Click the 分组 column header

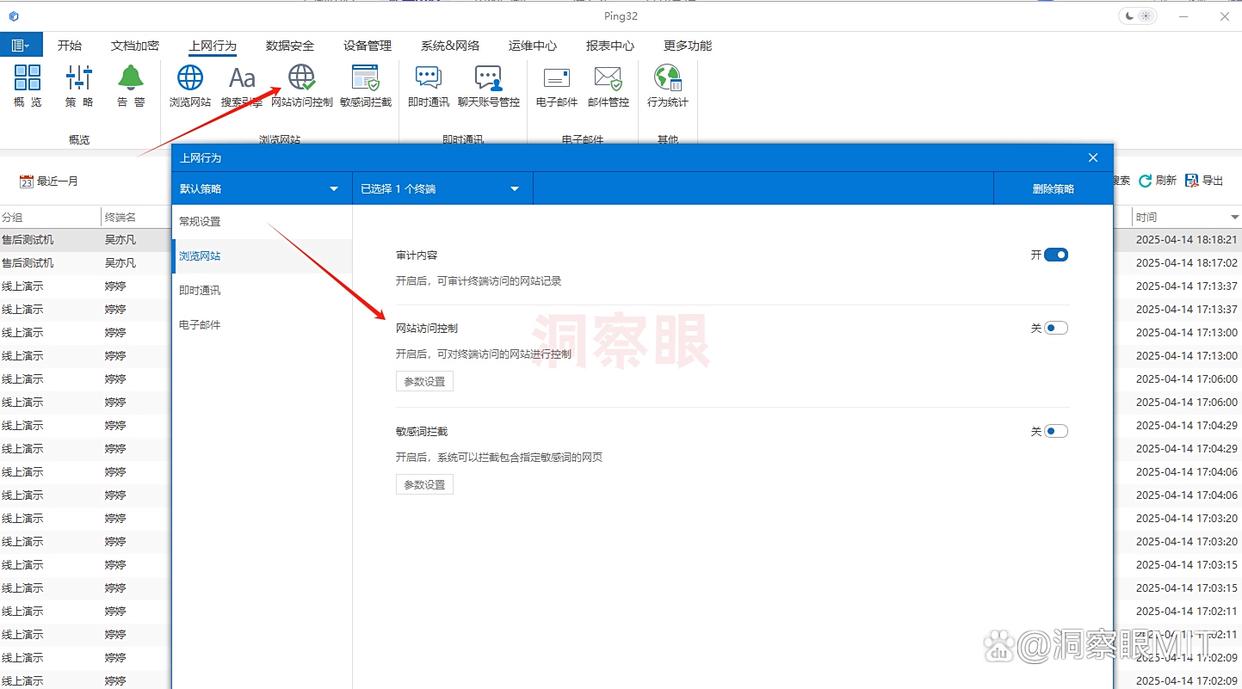tap(50, 217)
